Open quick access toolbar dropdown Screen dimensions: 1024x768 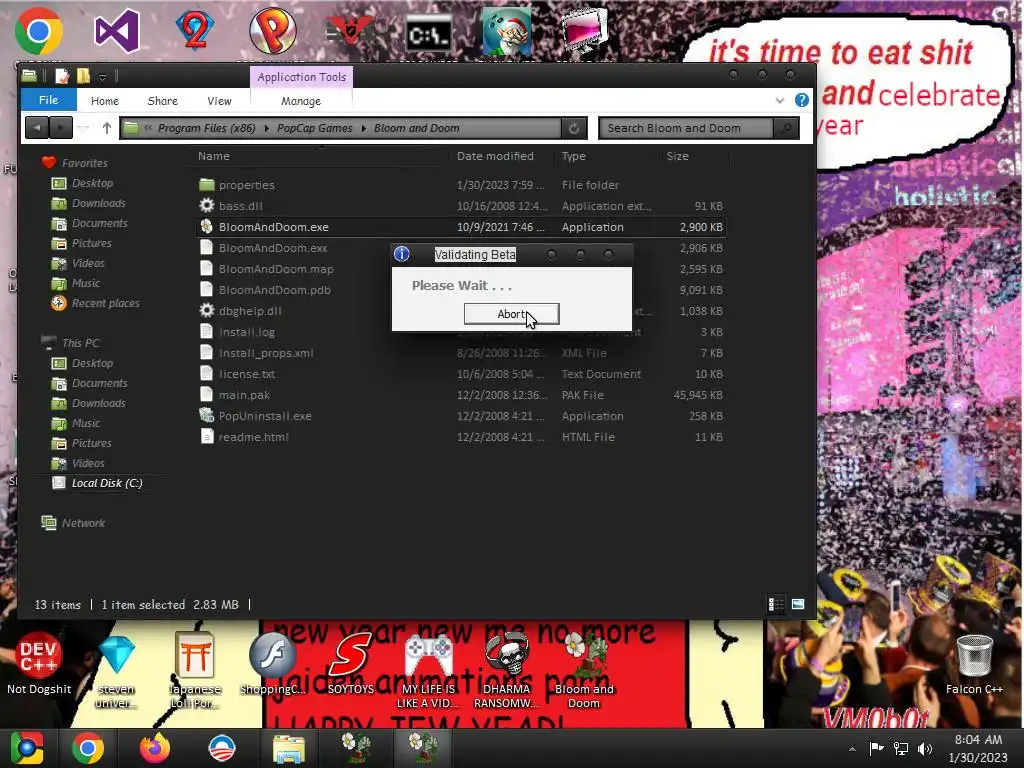point(103,77)
